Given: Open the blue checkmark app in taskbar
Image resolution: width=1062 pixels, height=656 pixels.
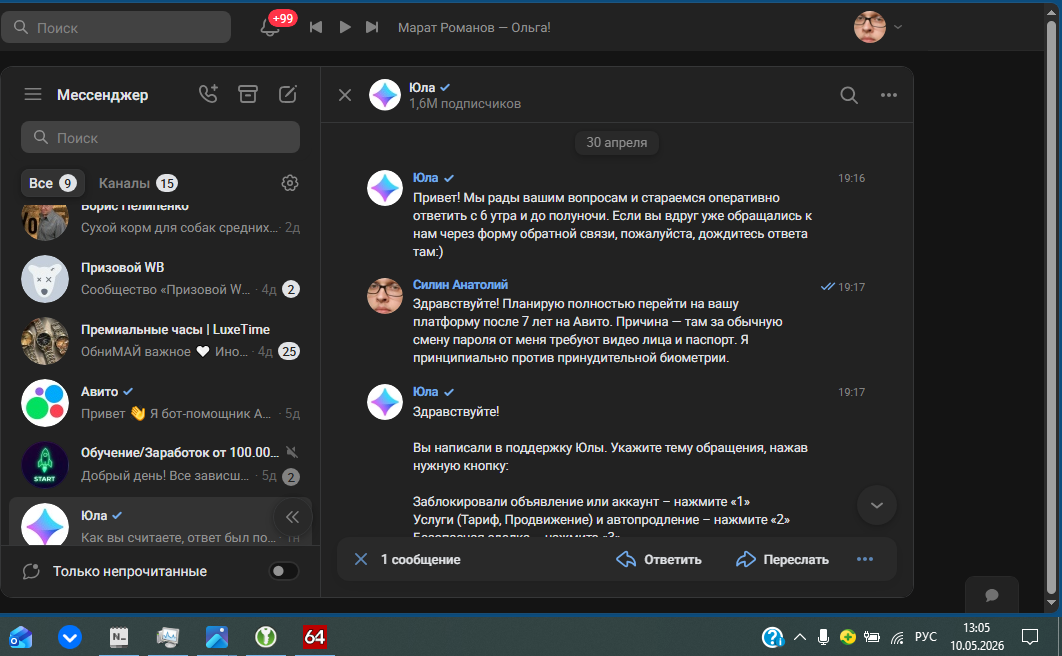Looking at the screenshot, I should click(x=70, y=636).
